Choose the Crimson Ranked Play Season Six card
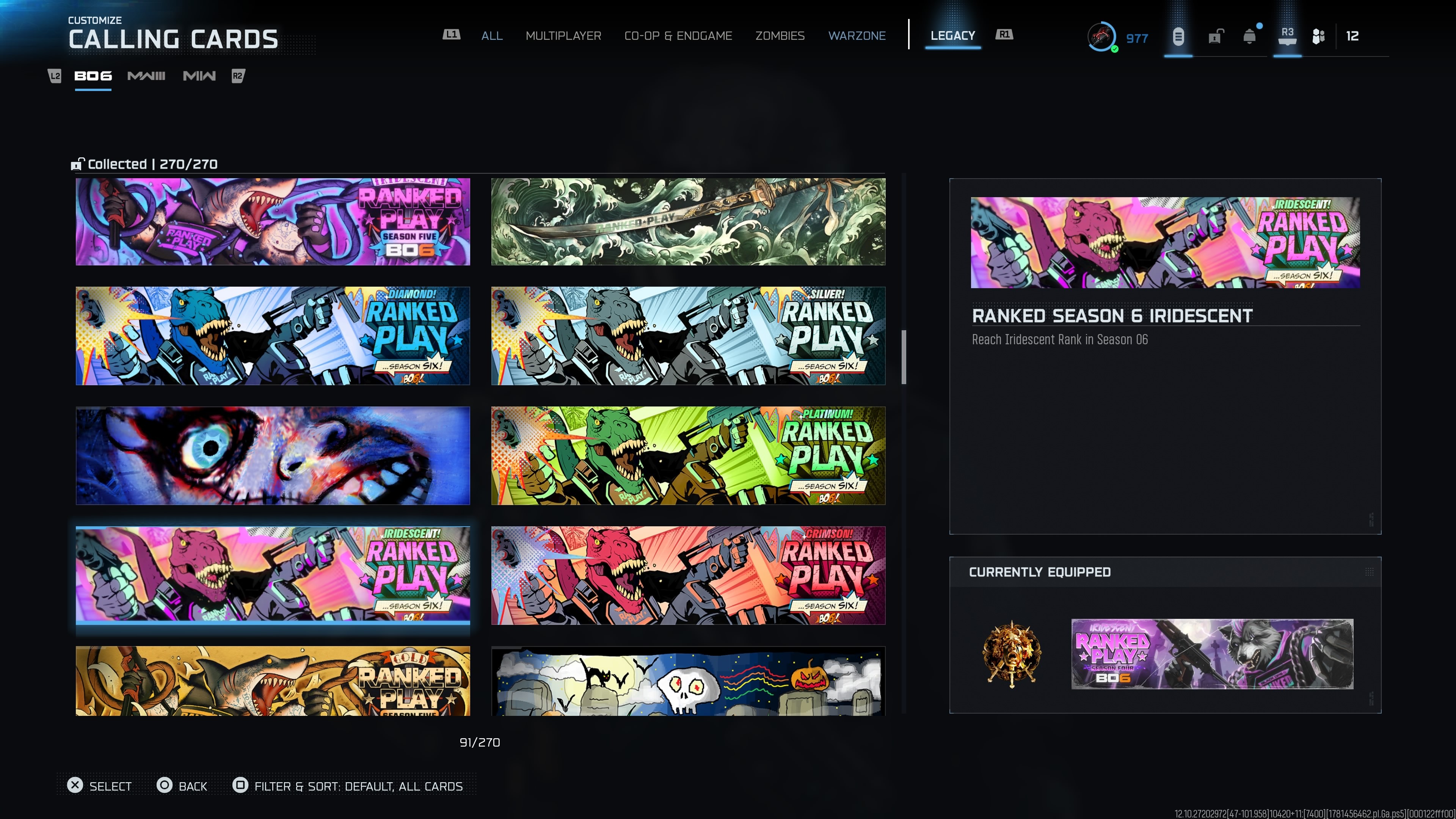1456x819 pixels. (689, 576)
